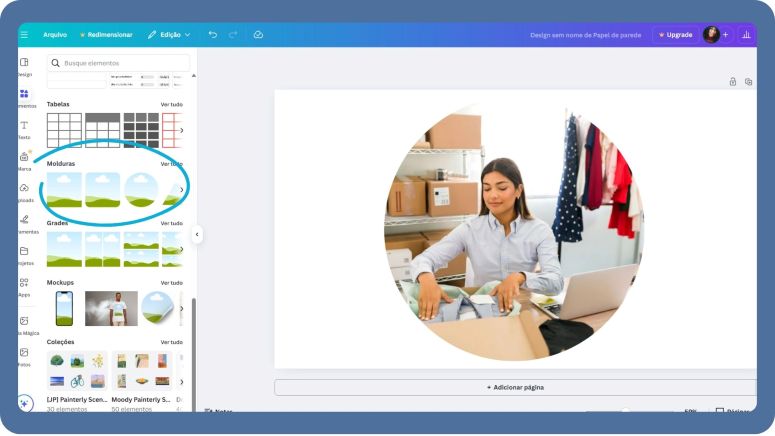Click the lock page icon above canvas
The width and height of the screenshot is (775, 436).
[732, 82]
